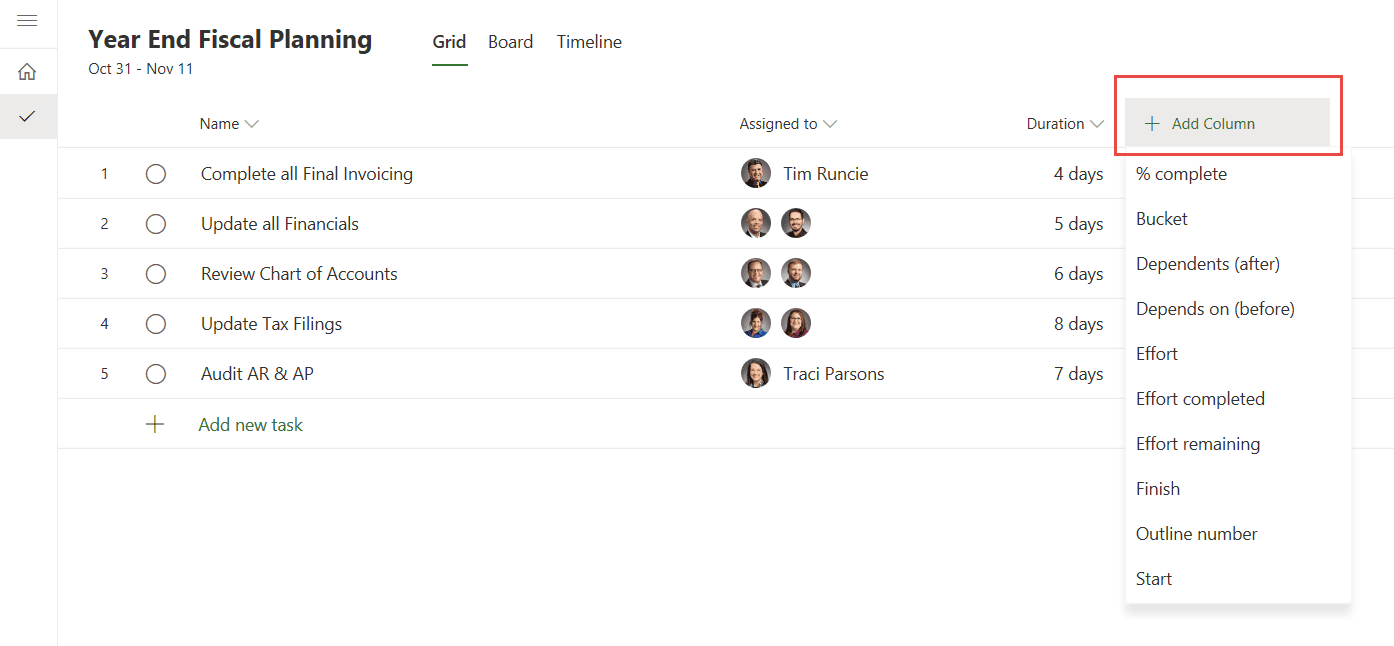Expand the Name column dropdown arrow
Screen dimensions: 1394x646
tap(252, 124)
